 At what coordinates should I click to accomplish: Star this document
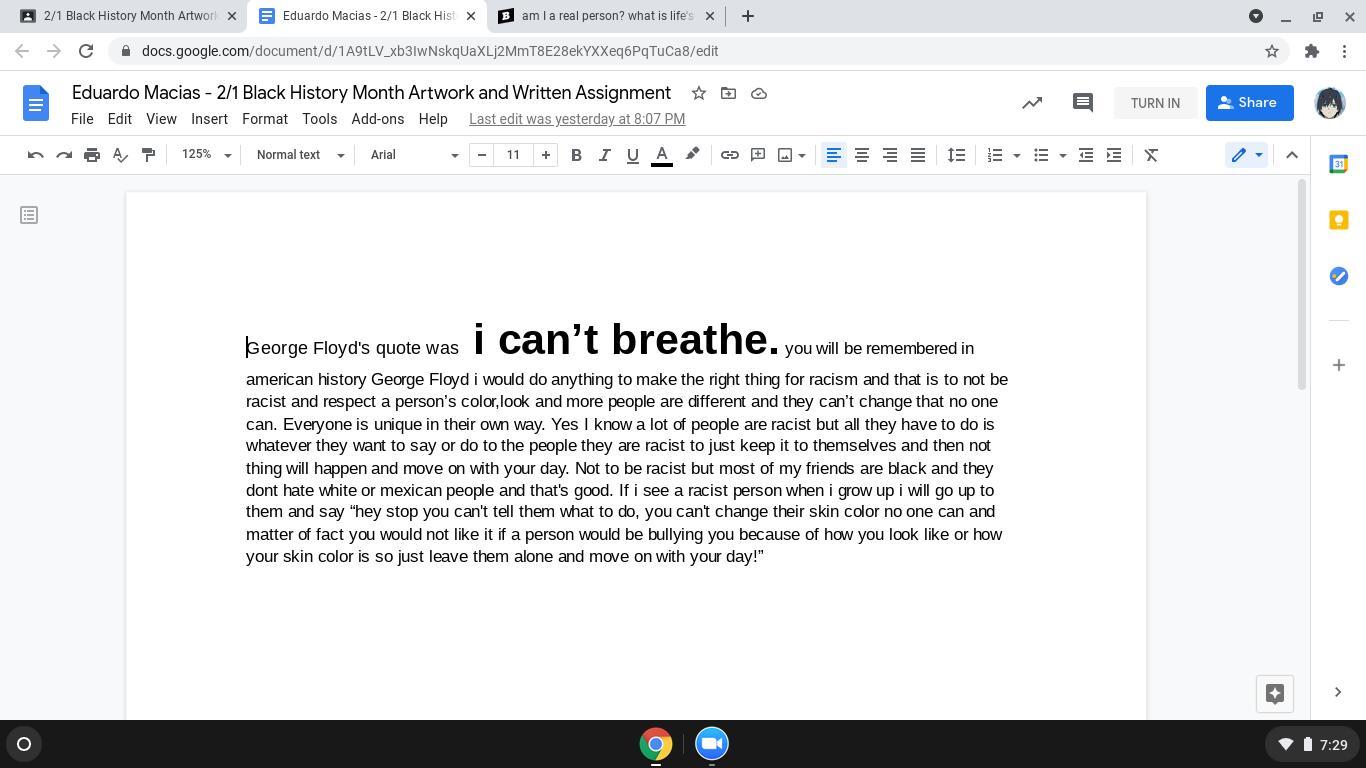699,93
